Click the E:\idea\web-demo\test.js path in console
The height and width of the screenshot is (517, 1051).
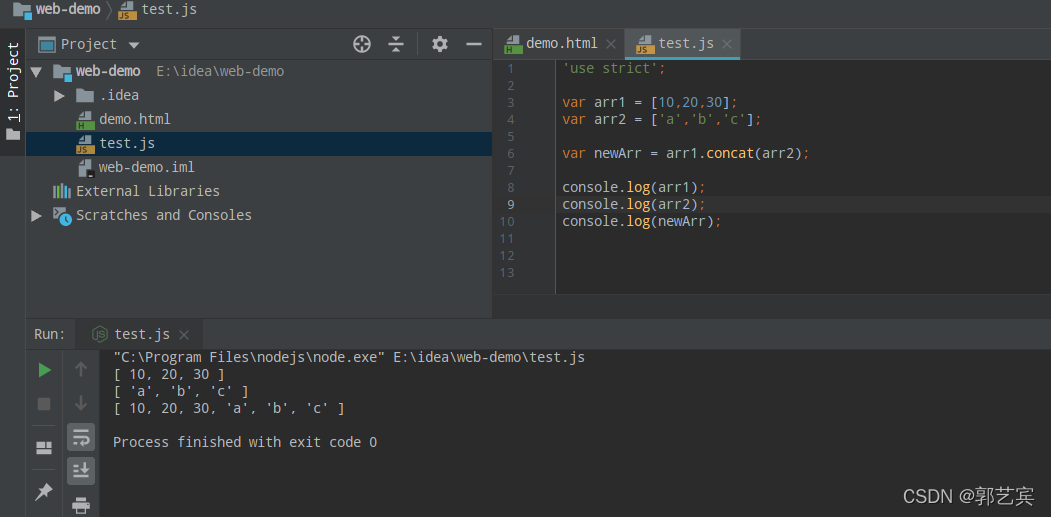click(489, 357)
